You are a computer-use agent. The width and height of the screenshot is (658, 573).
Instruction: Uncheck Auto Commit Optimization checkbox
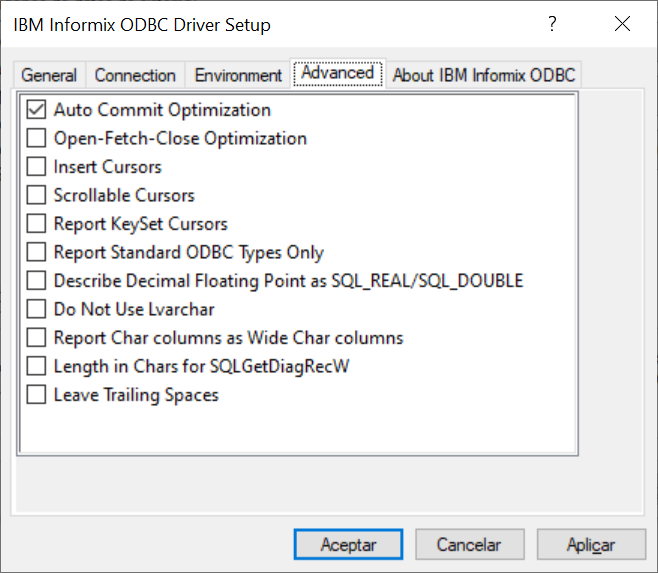[36, 110]
